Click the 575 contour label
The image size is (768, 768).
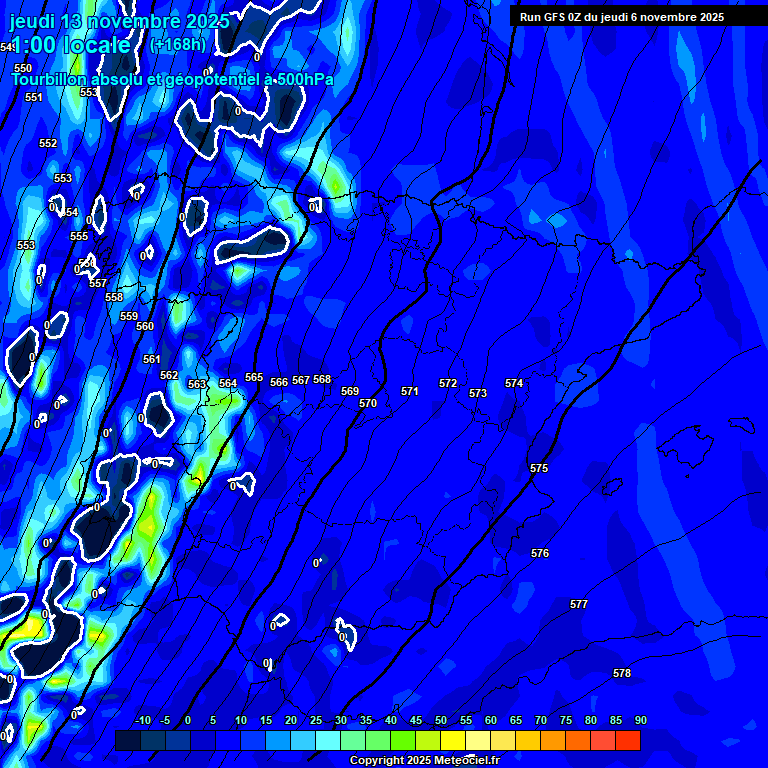click(x=539, y=468)
